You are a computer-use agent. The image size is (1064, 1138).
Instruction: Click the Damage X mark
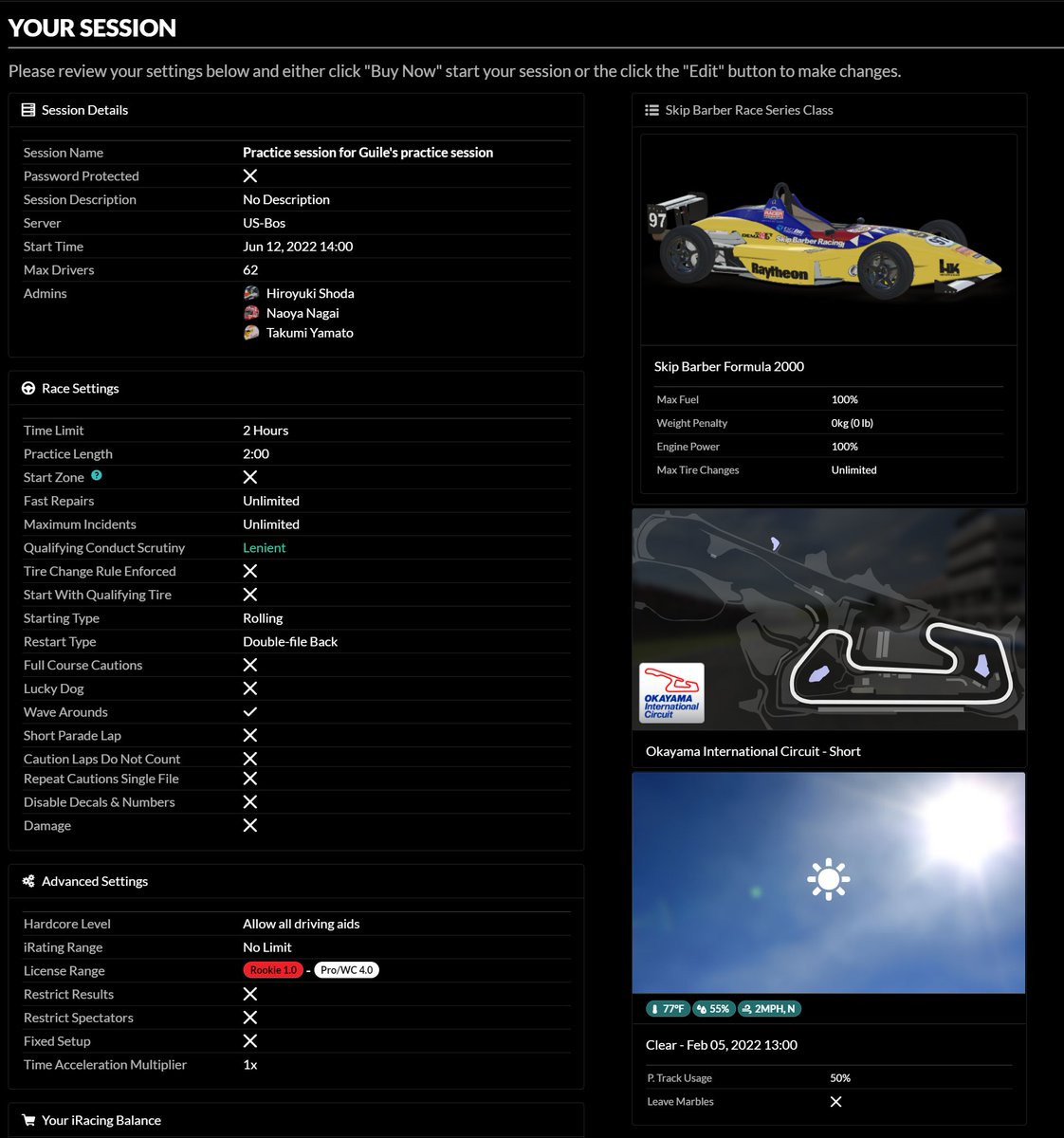tap(250, 825)
